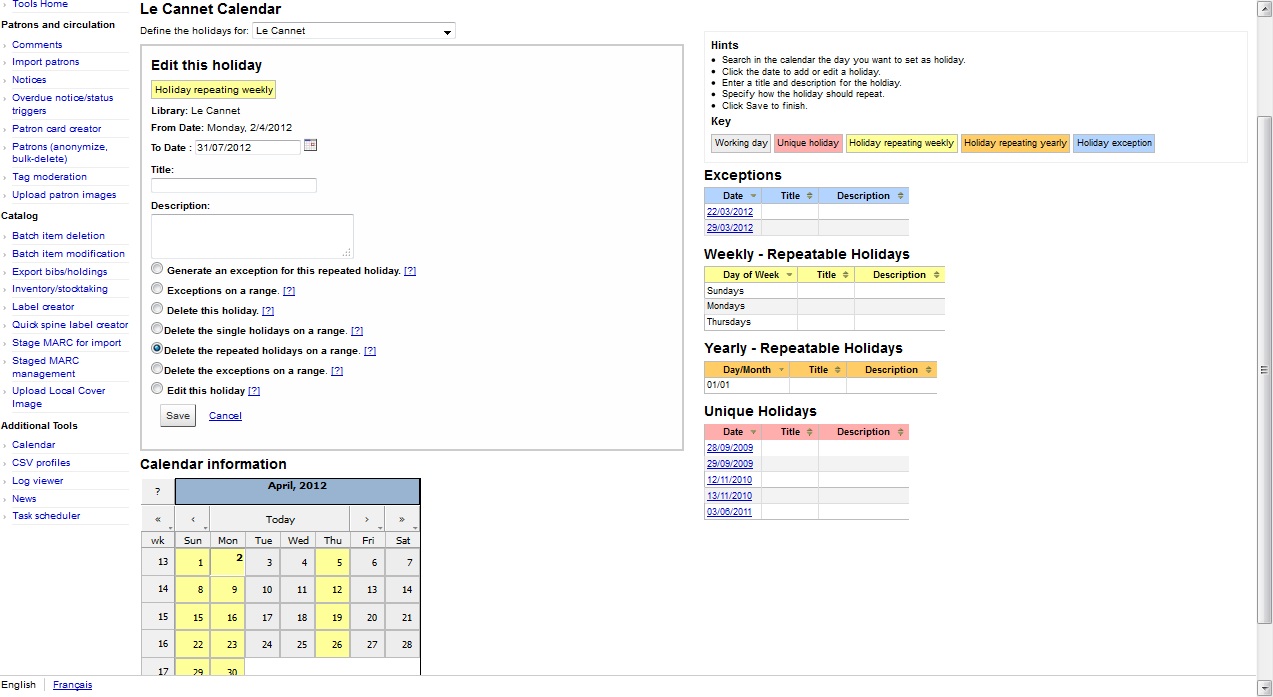Viewport: 1273px width, 697px height.
Task: Click into the Title text field
Action: (234, 186)
